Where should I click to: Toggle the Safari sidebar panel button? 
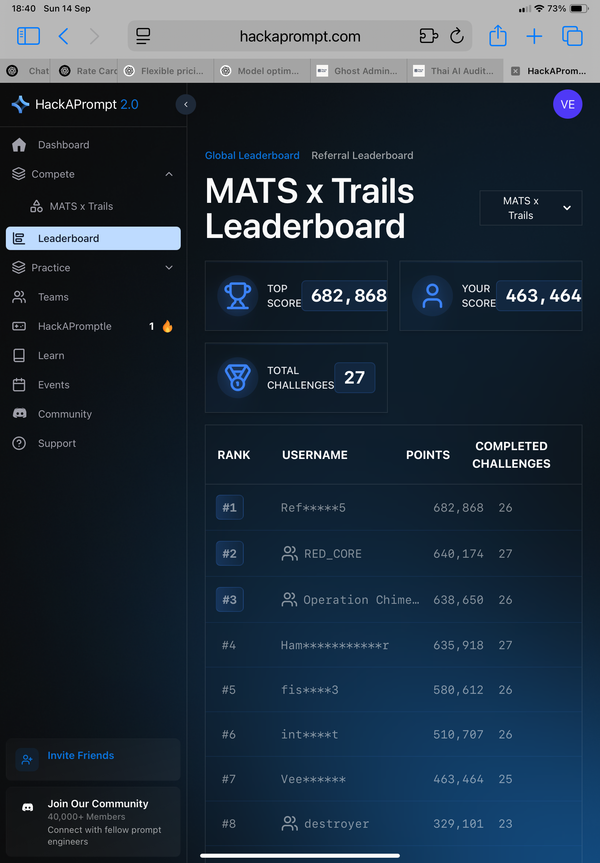[x=28, y=37]
